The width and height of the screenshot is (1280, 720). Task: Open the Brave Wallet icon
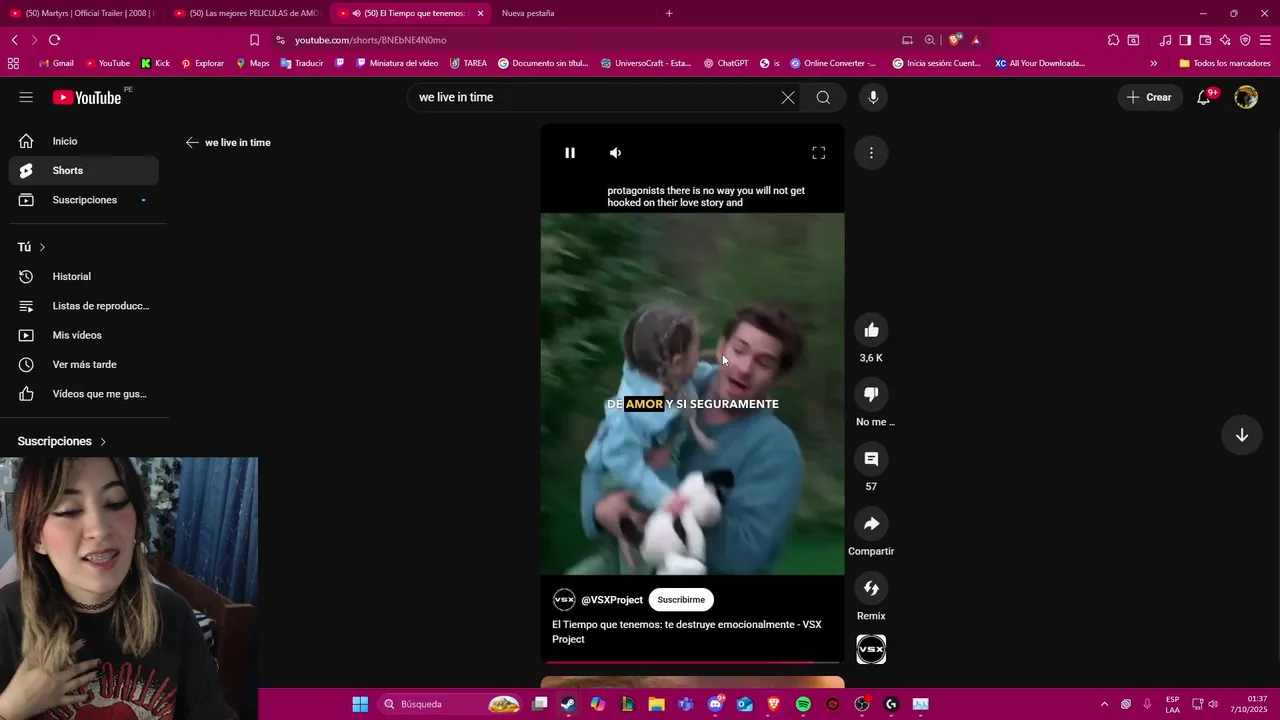click(1205, 40)
